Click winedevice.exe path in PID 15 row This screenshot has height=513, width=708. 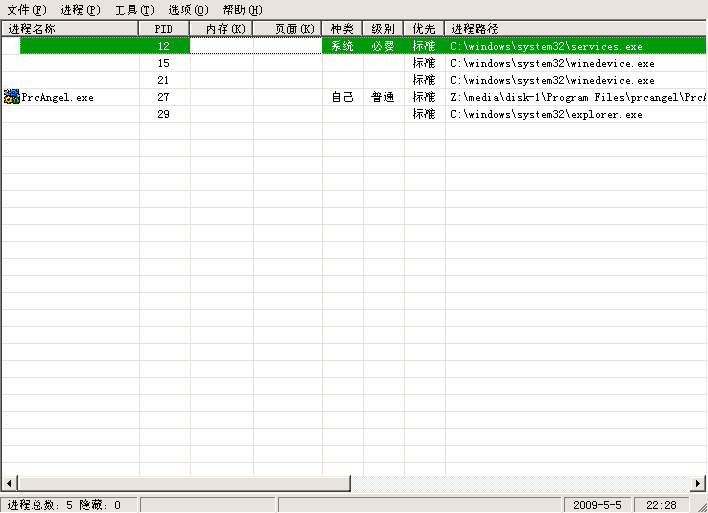552,64
